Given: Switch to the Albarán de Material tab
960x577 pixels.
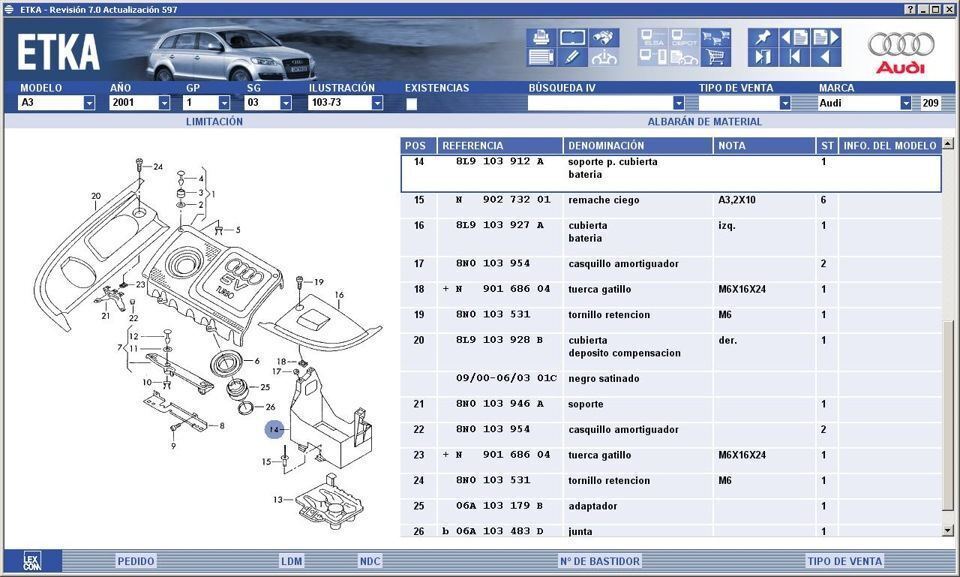Looking at the screenshot, I should [x=704, y=122].
